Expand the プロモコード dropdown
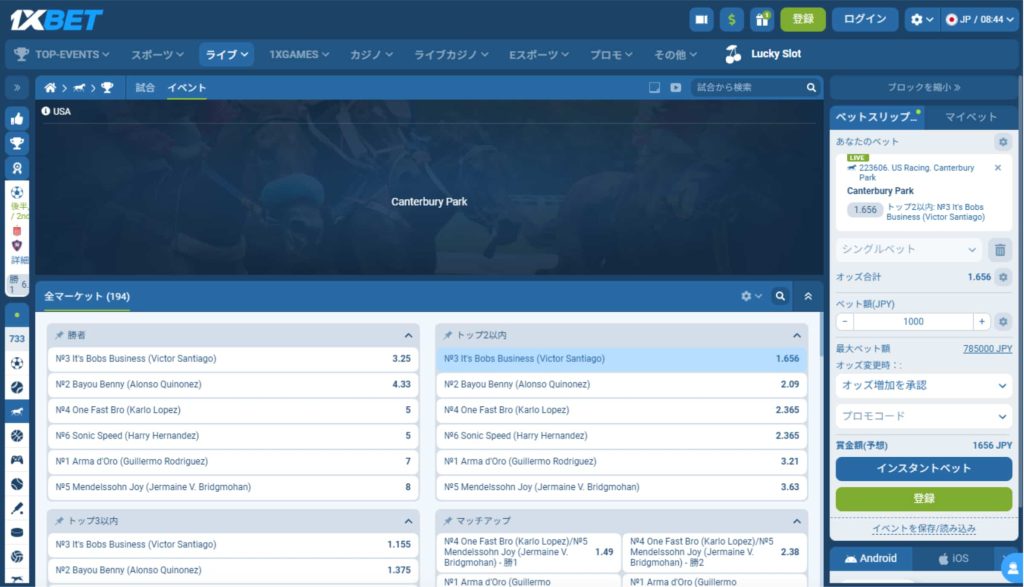The image size is (1024, 587). click(x=923, y=416)
